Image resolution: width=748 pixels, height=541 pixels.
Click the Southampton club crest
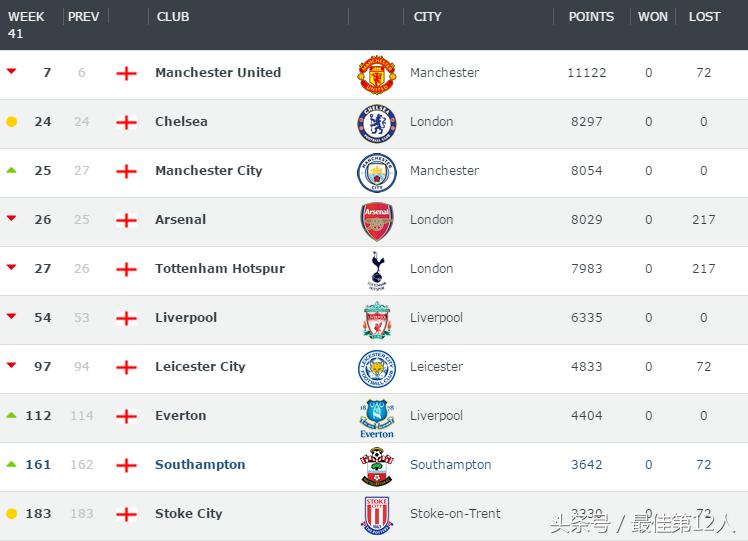(x=377, y=466)
